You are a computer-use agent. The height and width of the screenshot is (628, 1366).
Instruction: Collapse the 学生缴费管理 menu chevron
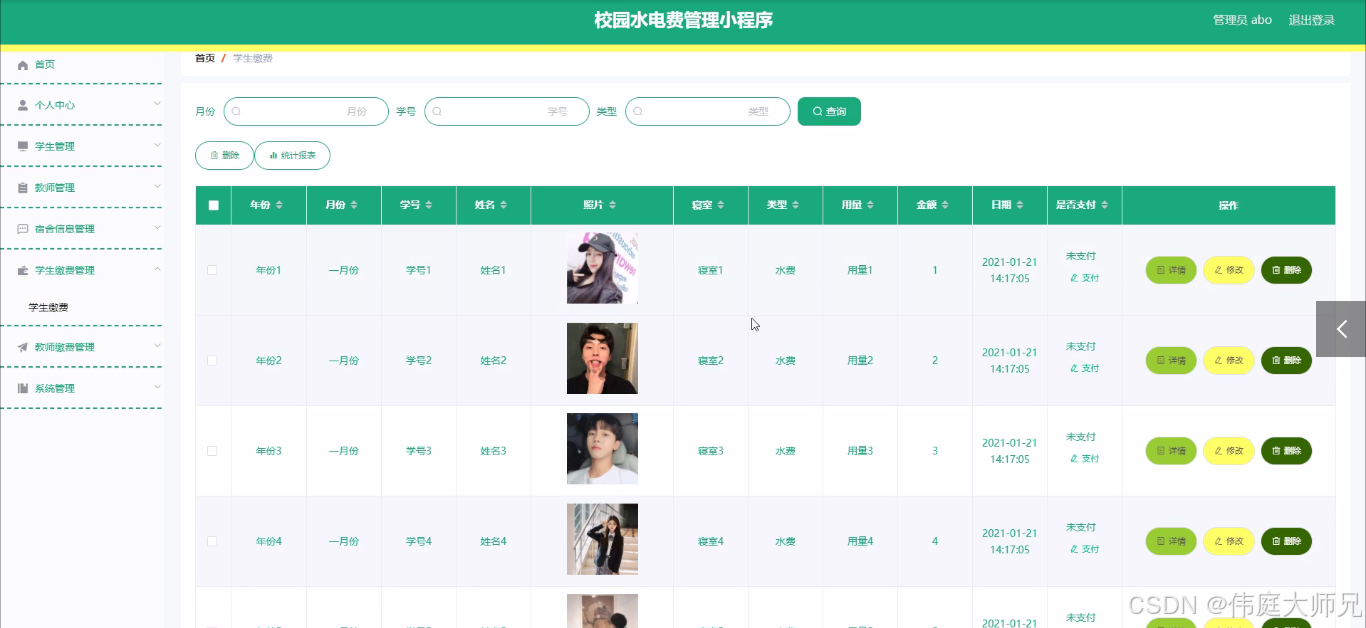click(x=157, y=270)
